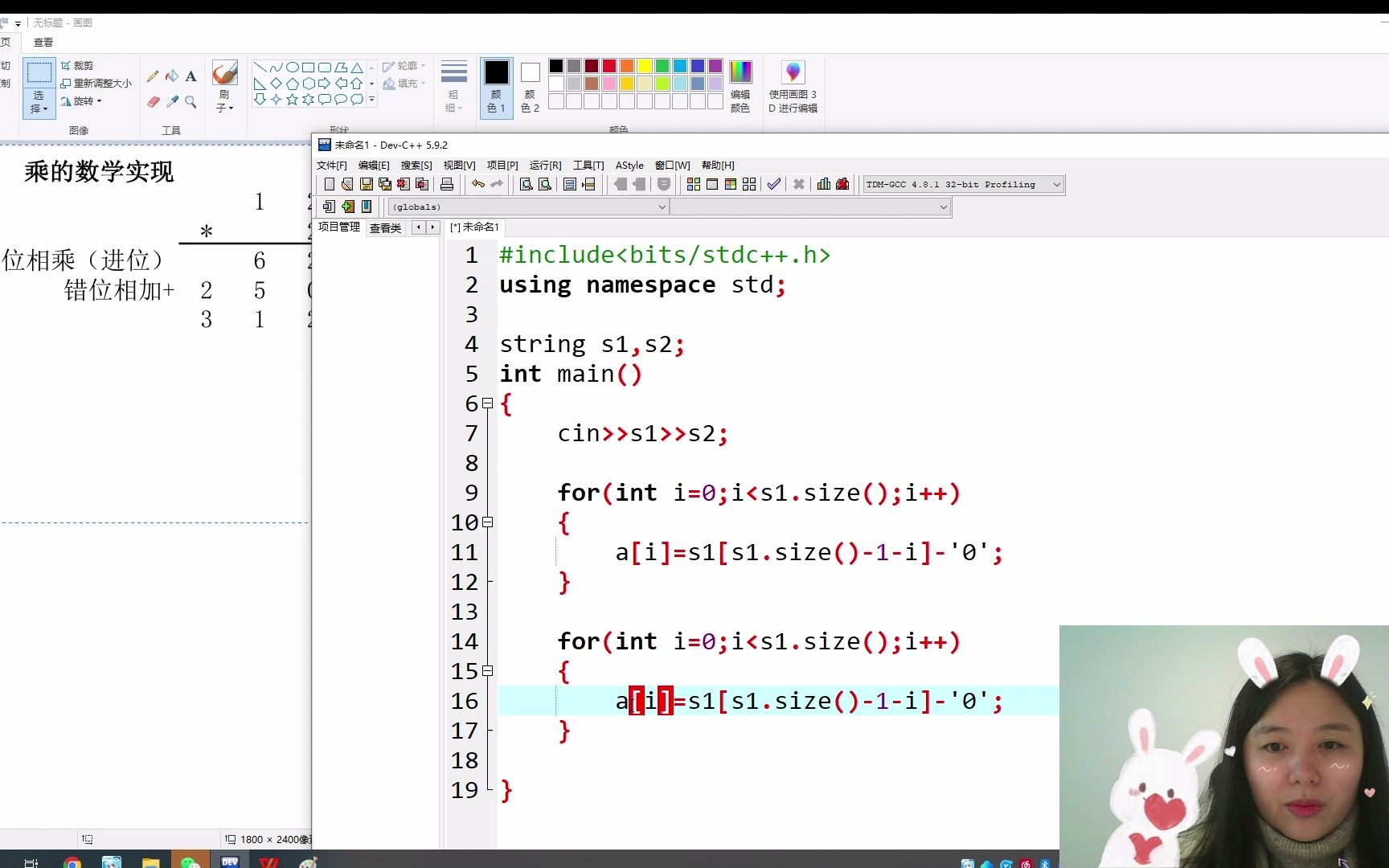Collapse code fold marker at line 6

[487, 403]
